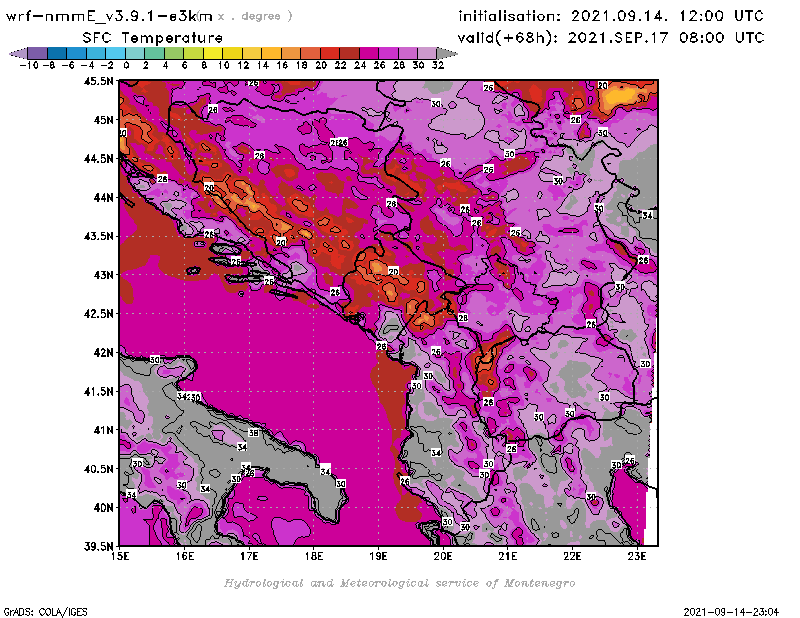Click the legend tick label '-10'
The height and width of the screenshot is (618, 800).
pos(29,65)
